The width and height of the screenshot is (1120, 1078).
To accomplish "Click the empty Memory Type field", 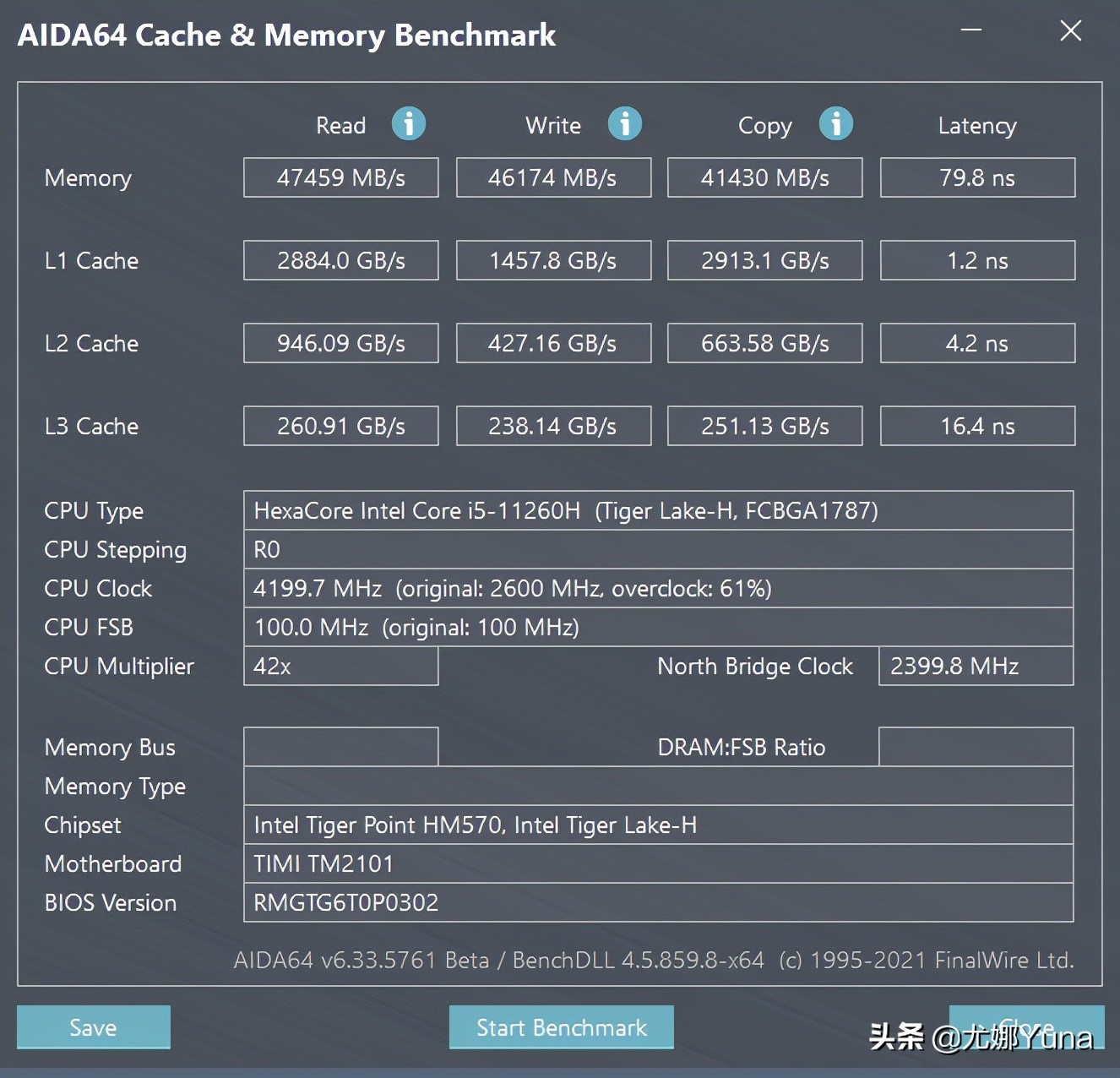I will [659, 786].
